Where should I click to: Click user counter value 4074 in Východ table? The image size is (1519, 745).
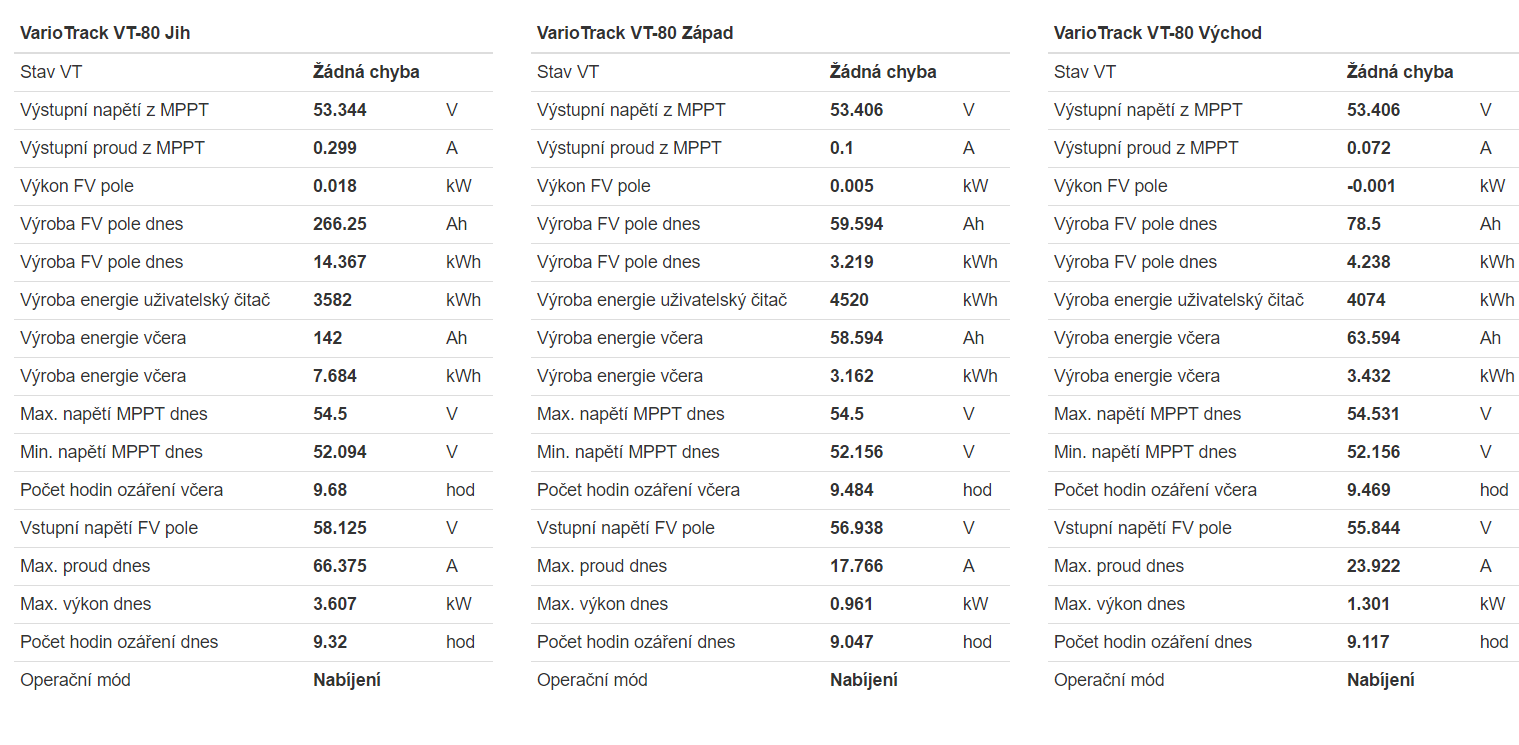coord(1366,300)
